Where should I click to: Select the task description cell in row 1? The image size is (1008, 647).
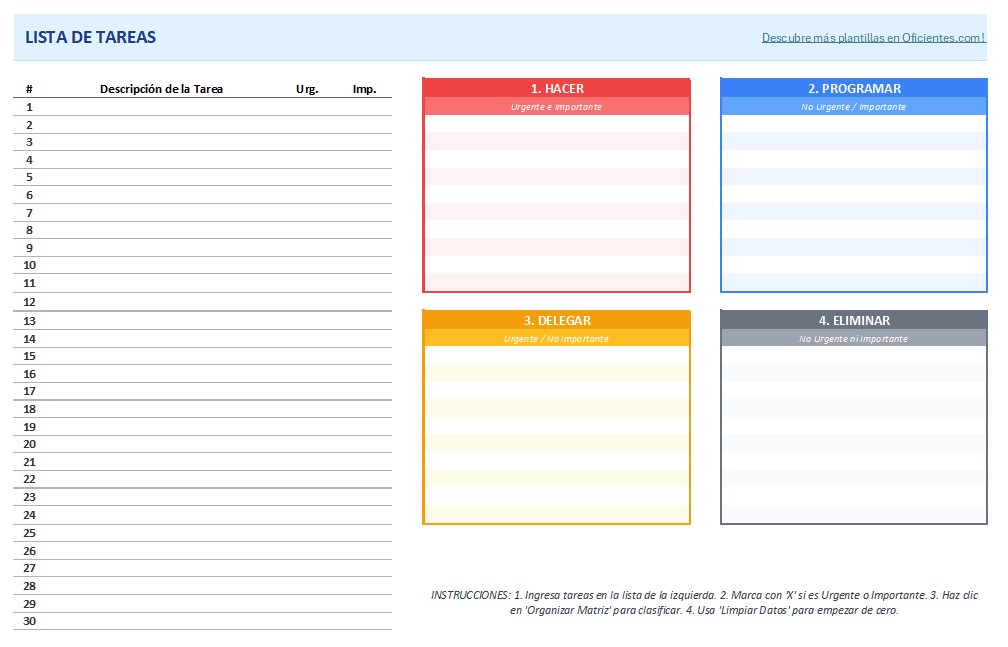coord(161,107)
